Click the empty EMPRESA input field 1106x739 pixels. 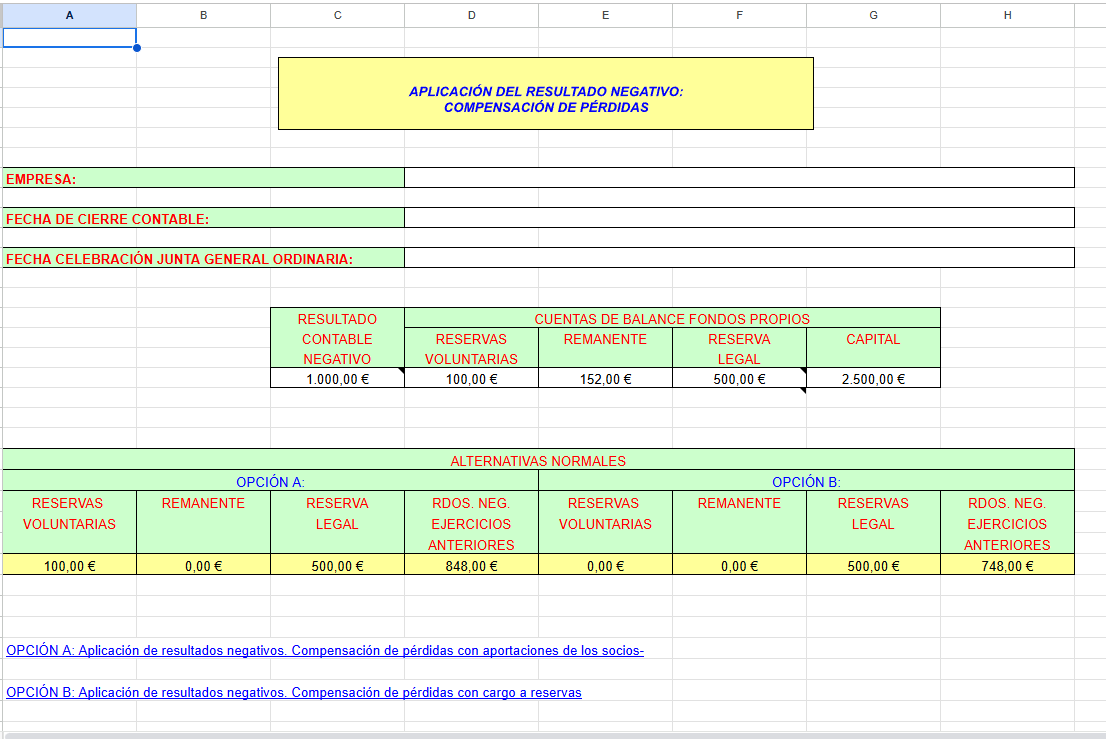(739, 178)
